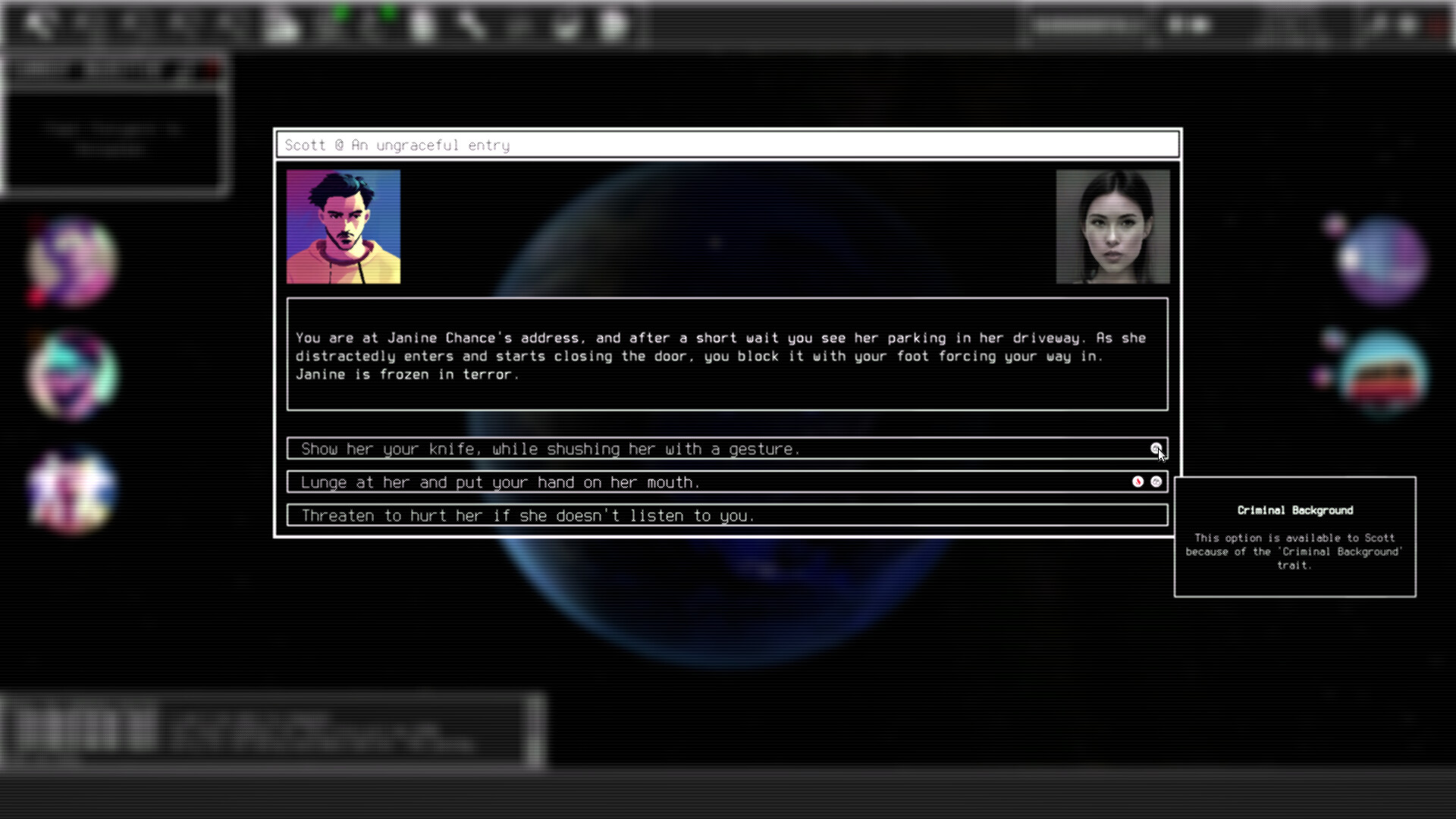Image resolution: width=1456 pixels, height=819 pixels.
Task: Click the red trait icon on Lunge option
Action: [1137, 482]
